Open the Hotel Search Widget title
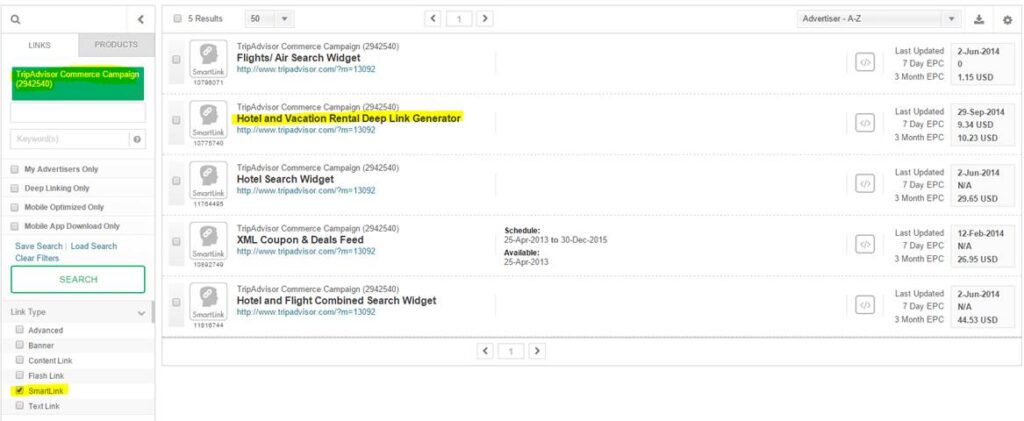The height and width of the screenshot is (421, 1024). [285, 179]
